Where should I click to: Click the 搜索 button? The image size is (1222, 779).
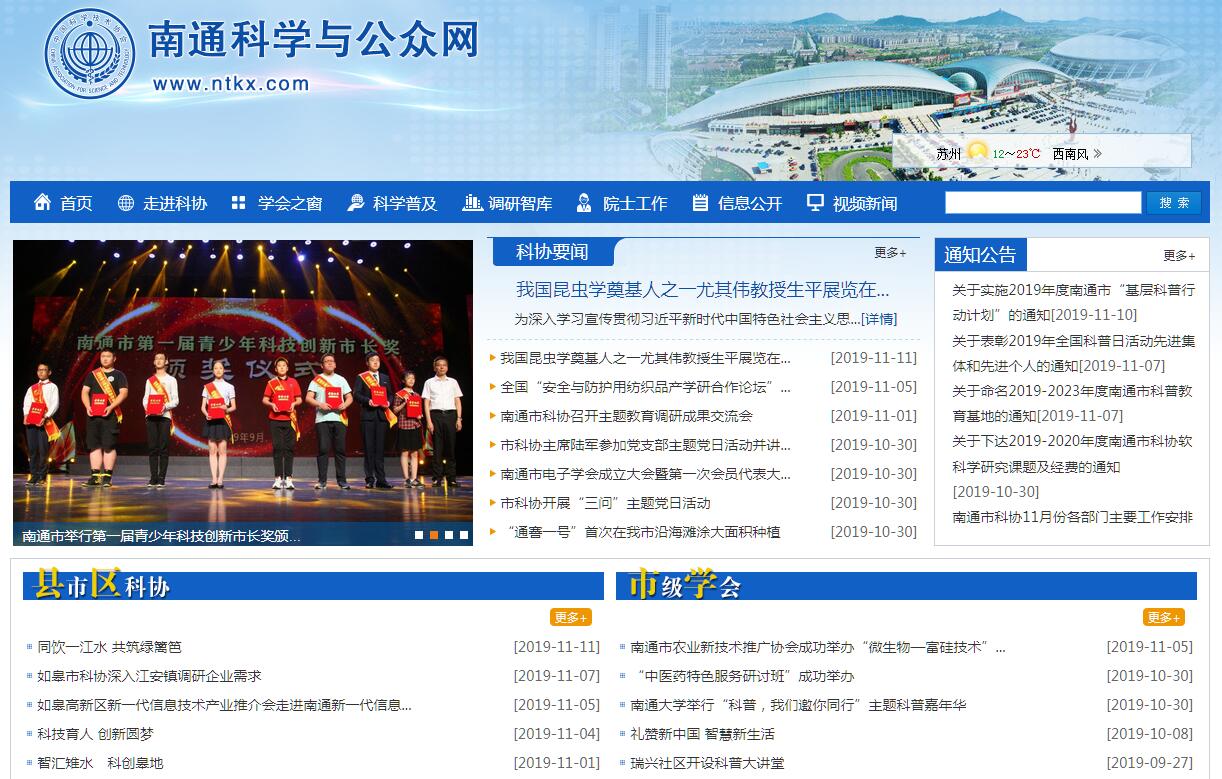click(1174, 202)
